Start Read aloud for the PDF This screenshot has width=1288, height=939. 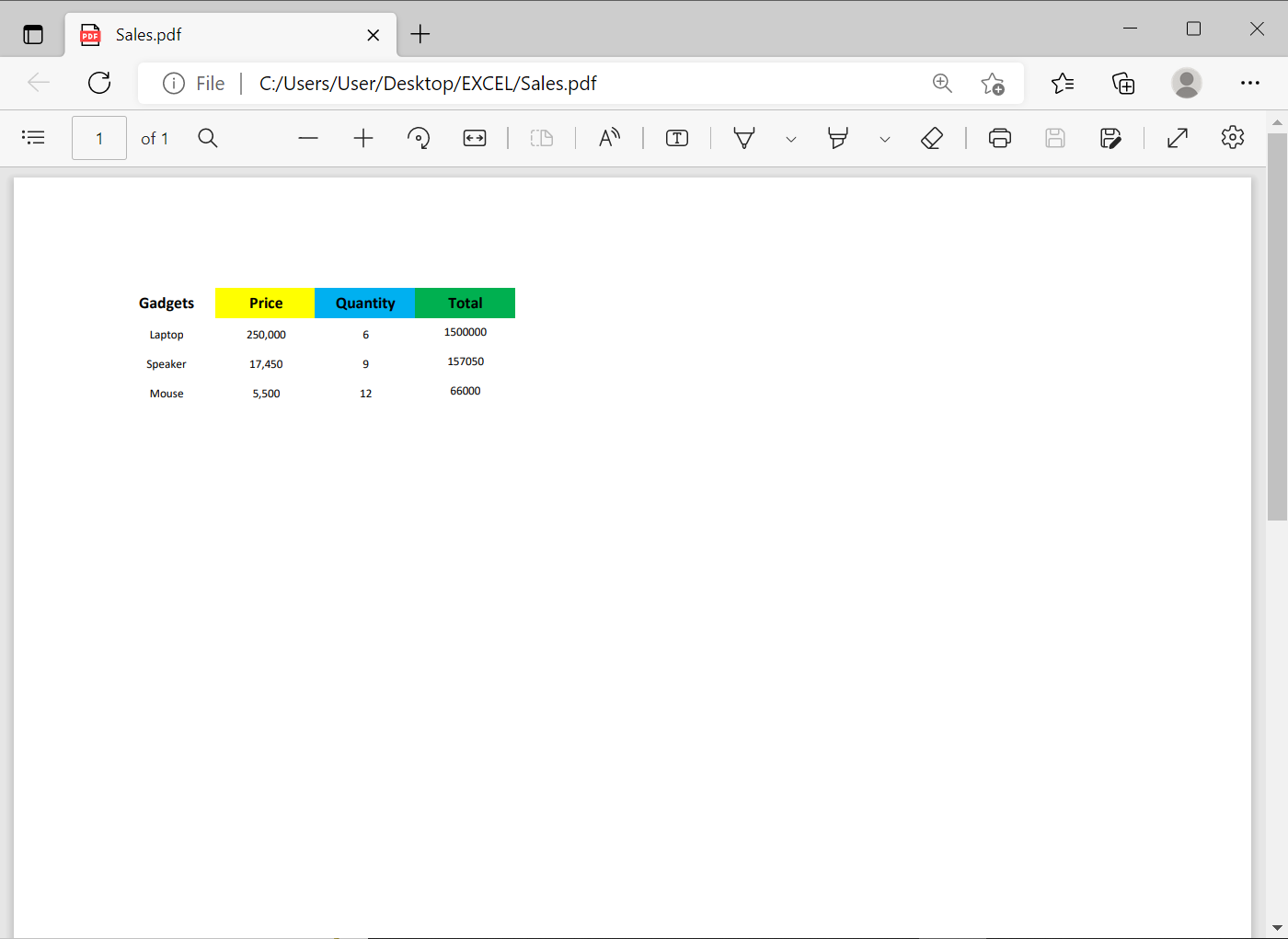[x=609, y=138]
